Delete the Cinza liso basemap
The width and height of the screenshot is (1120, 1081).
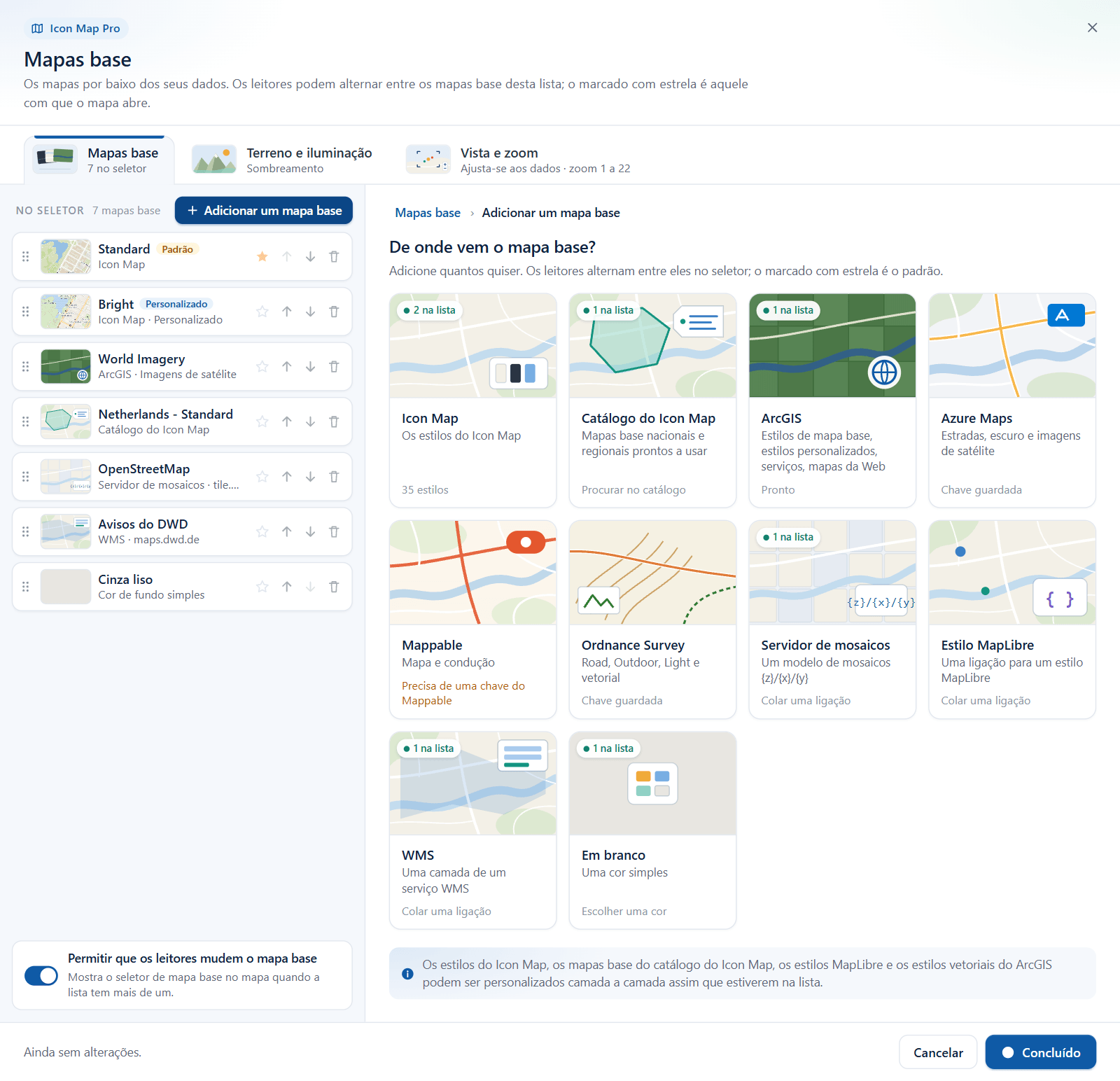(334, 587)
